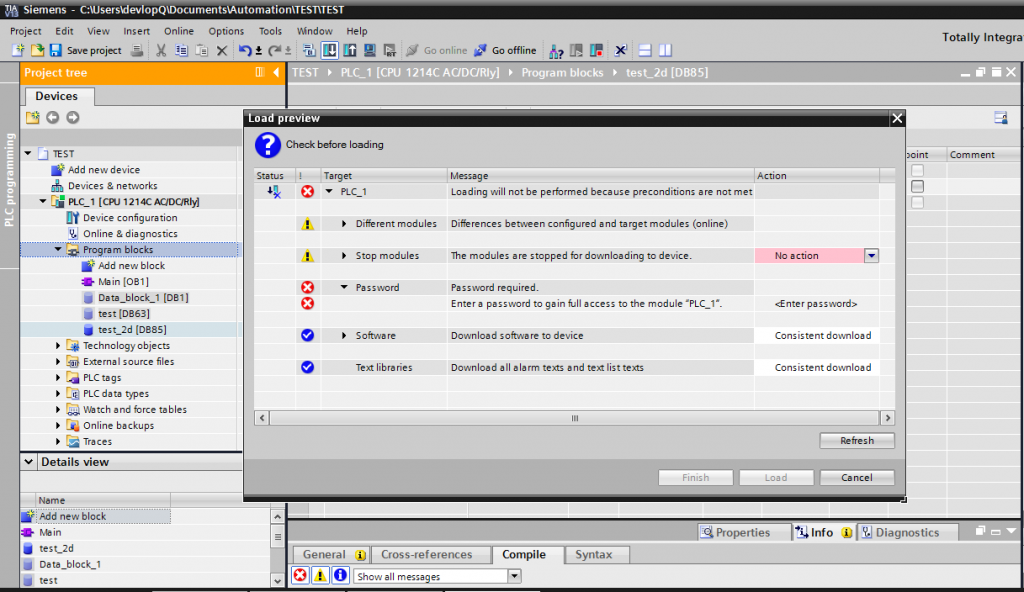
Task: Click the Refresh button
Action: 857,440
